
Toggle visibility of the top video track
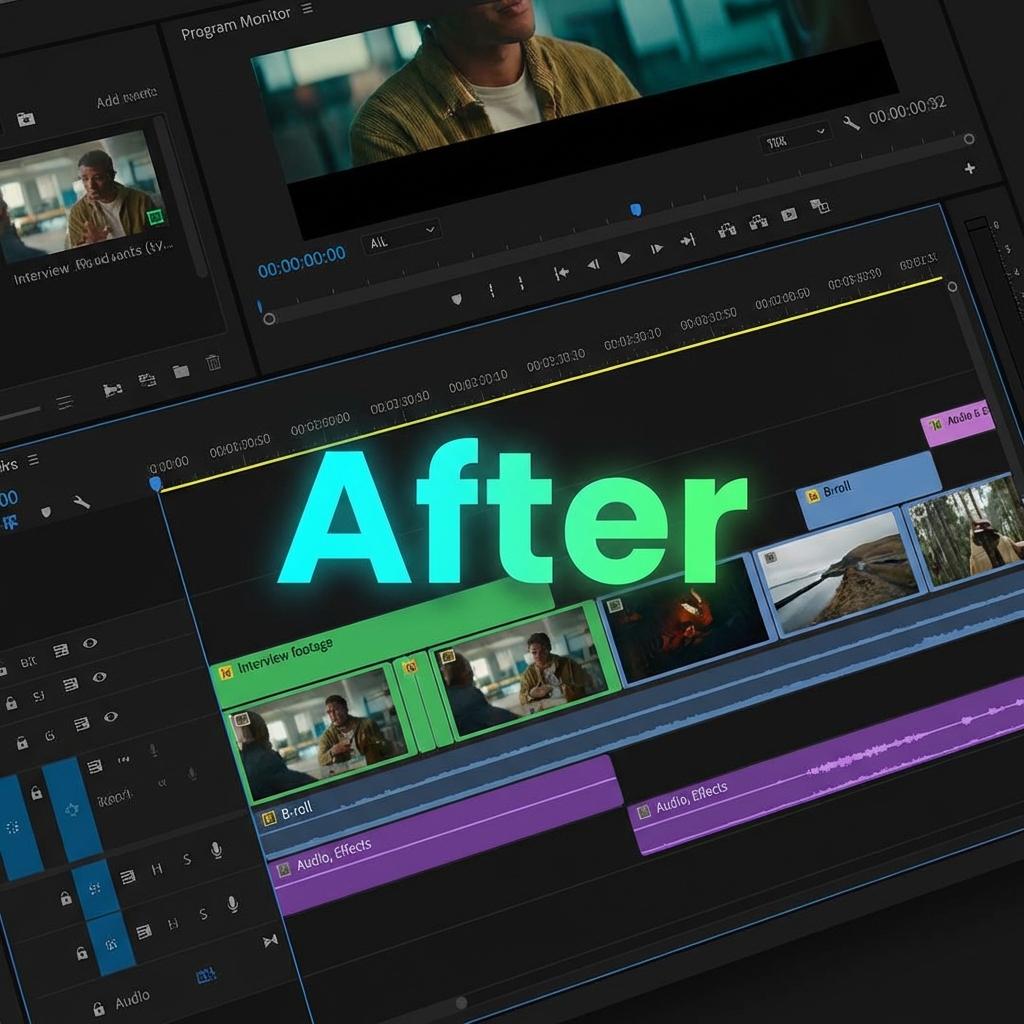point(90,641)
